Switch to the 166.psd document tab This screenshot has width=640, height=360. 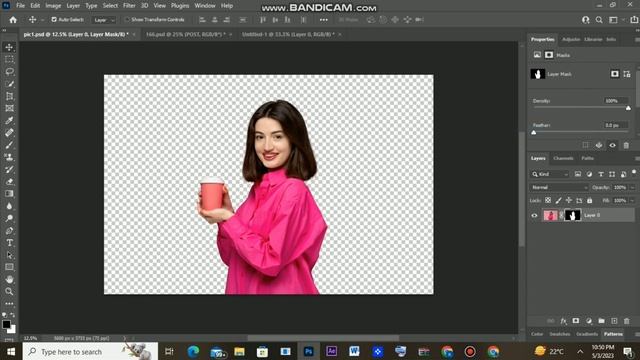tap(186, 34)
